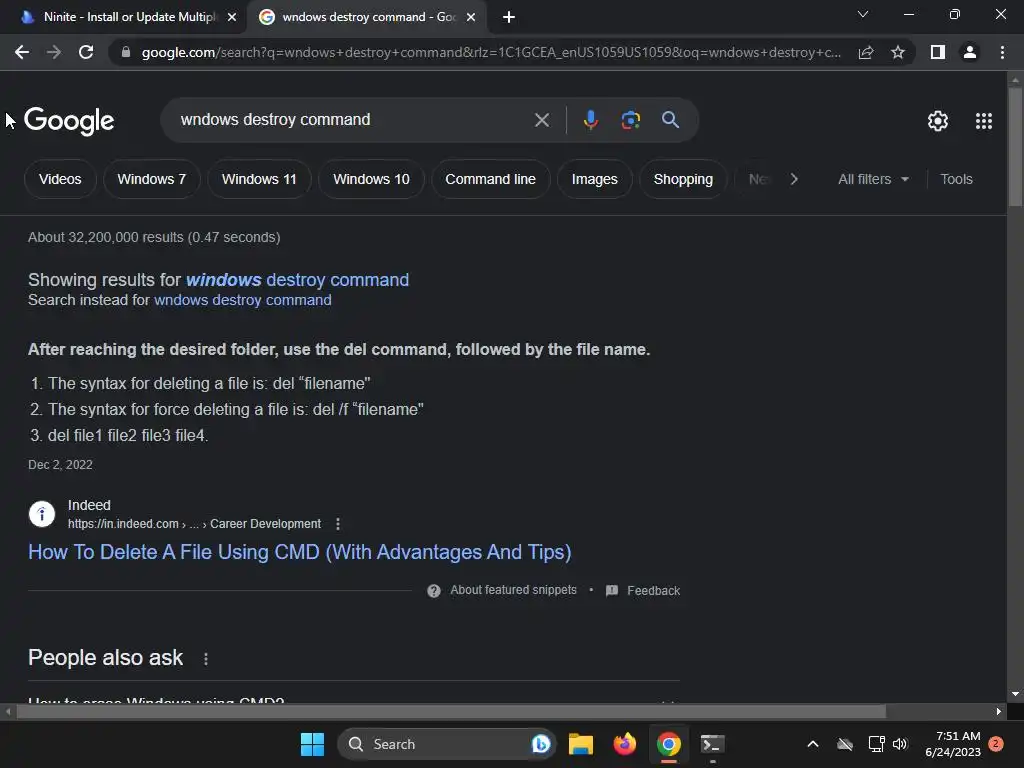Open volume control in system tray
Screen dimensions: 1024x768
pos(900,744)
